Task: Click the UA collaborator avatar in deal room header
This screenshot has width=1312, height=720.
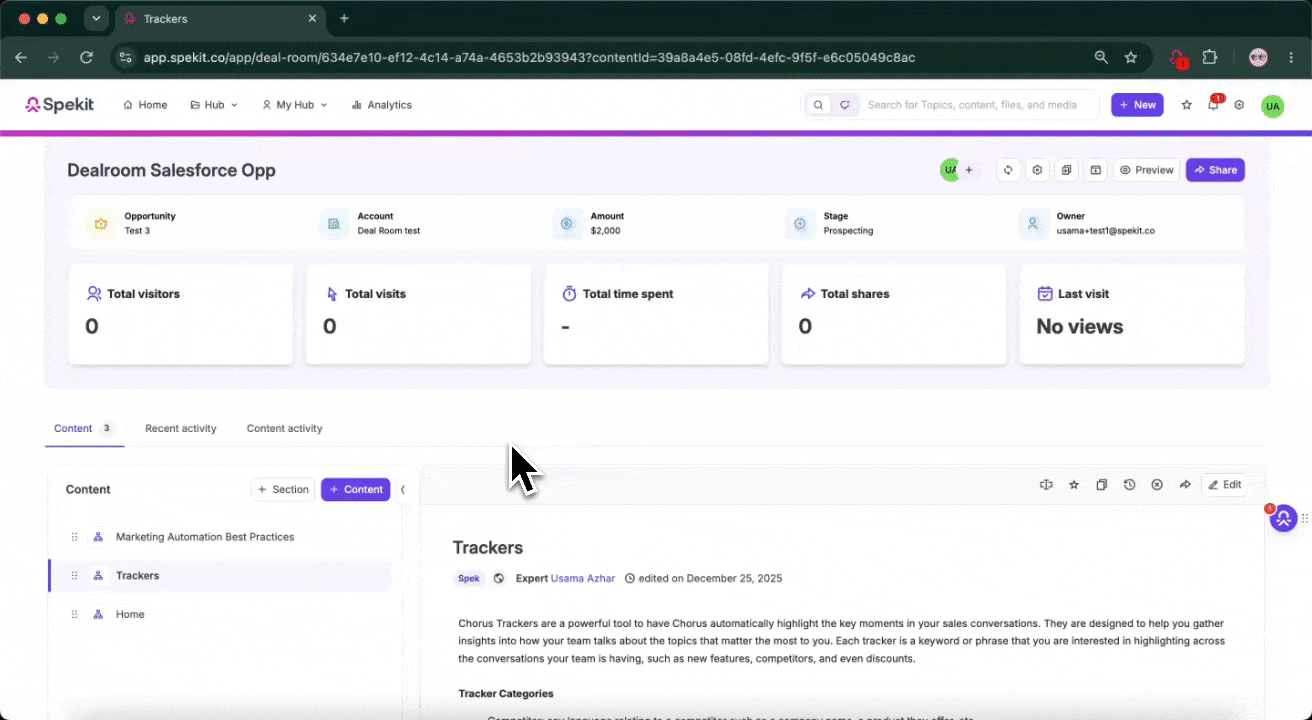Action: (949, 170)
